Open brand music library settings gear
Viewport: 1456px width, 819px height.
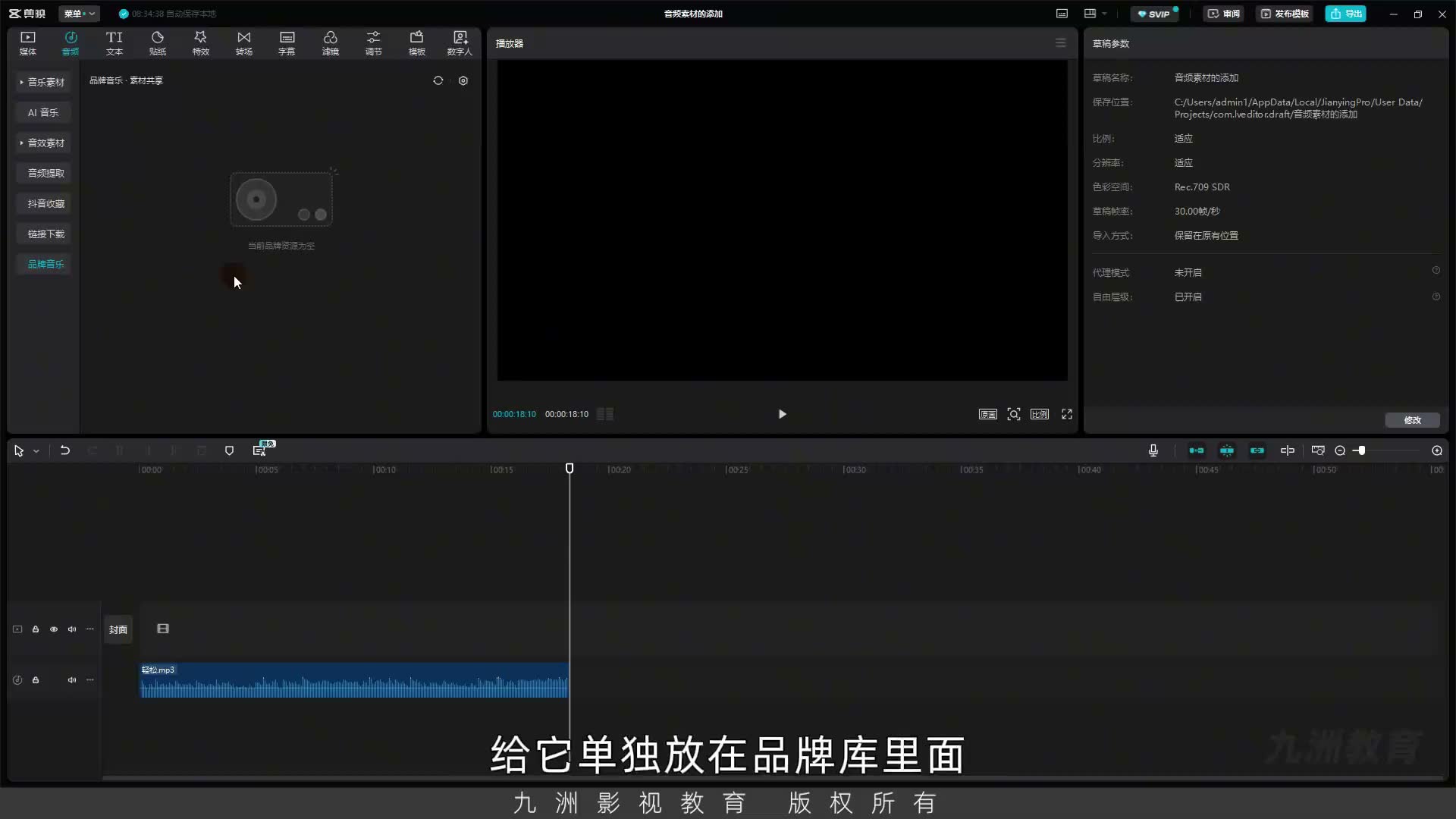click(x=463, y=80)
